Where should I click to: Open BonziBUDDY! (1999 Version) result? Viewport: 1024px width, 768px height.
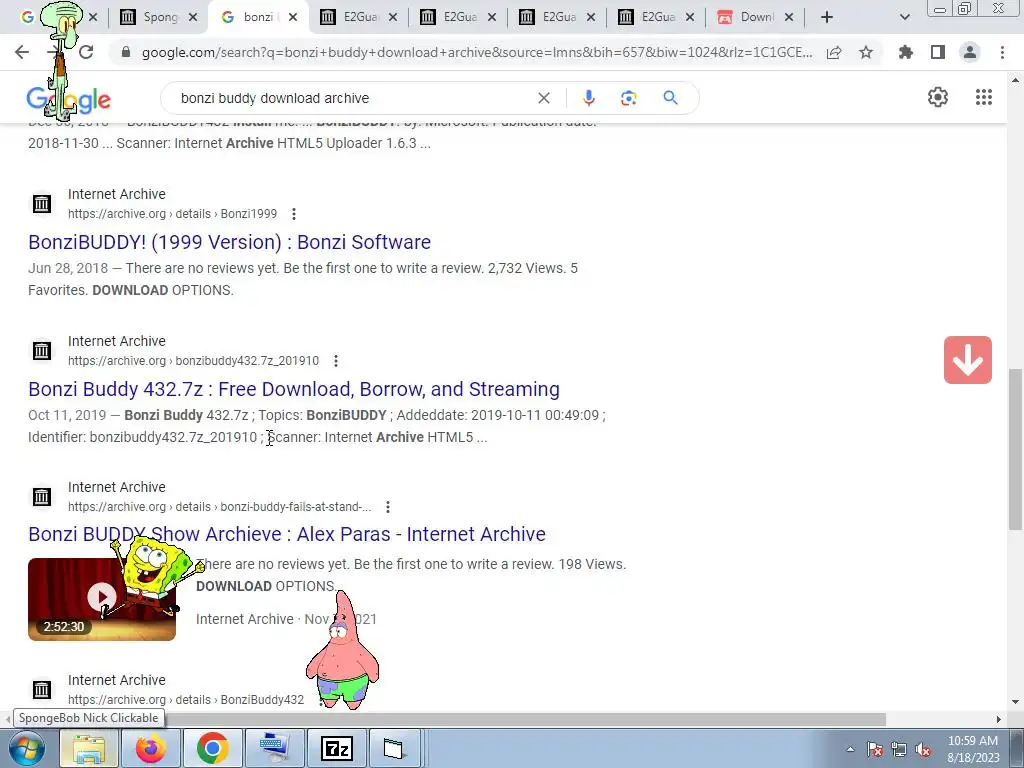[x=229, y=242]
